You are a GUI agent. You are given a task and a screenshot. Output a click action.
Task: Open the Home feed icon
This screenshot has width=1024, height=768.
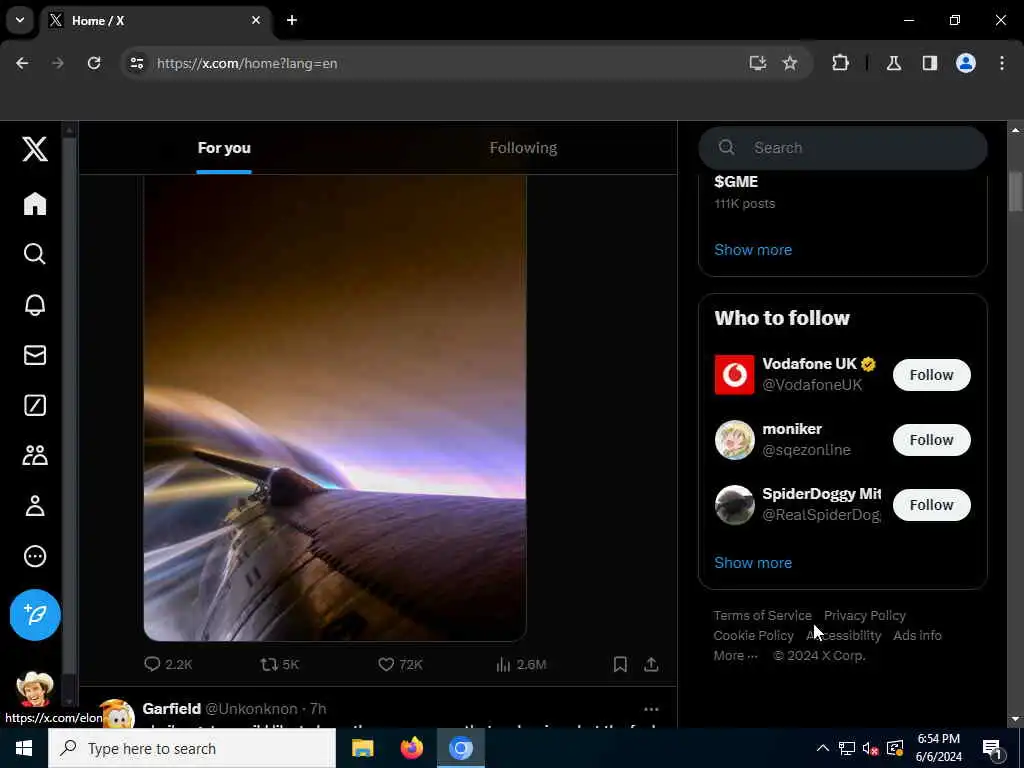(35, 204)
